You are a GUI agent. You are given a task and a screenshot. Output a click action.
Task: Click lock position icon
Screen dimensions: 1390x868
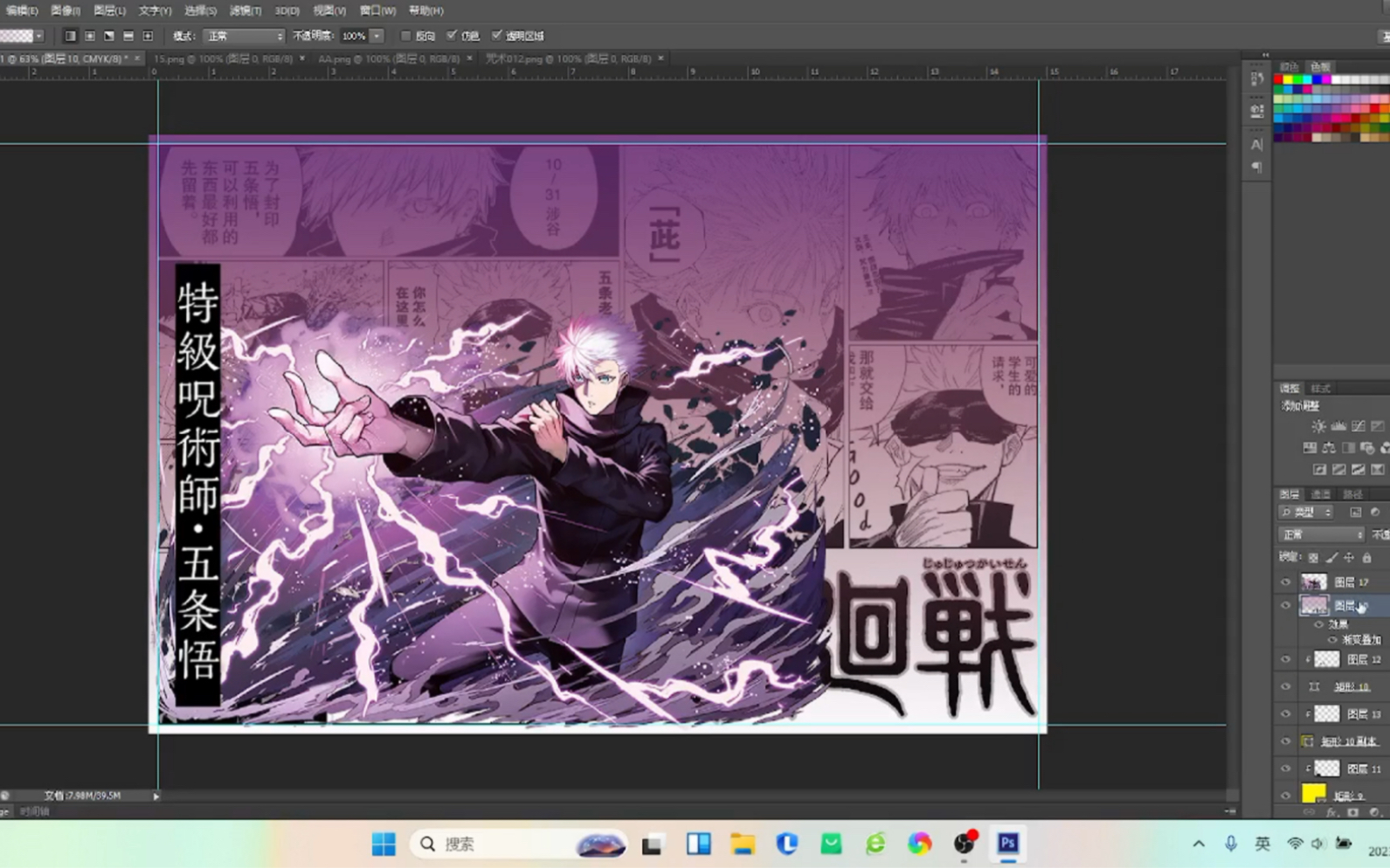coord(1349,558)
